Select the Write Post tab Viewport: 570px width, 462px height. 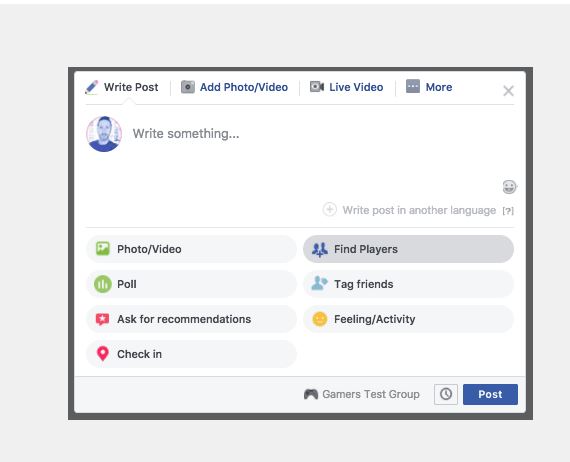click(x=121, y=87)
